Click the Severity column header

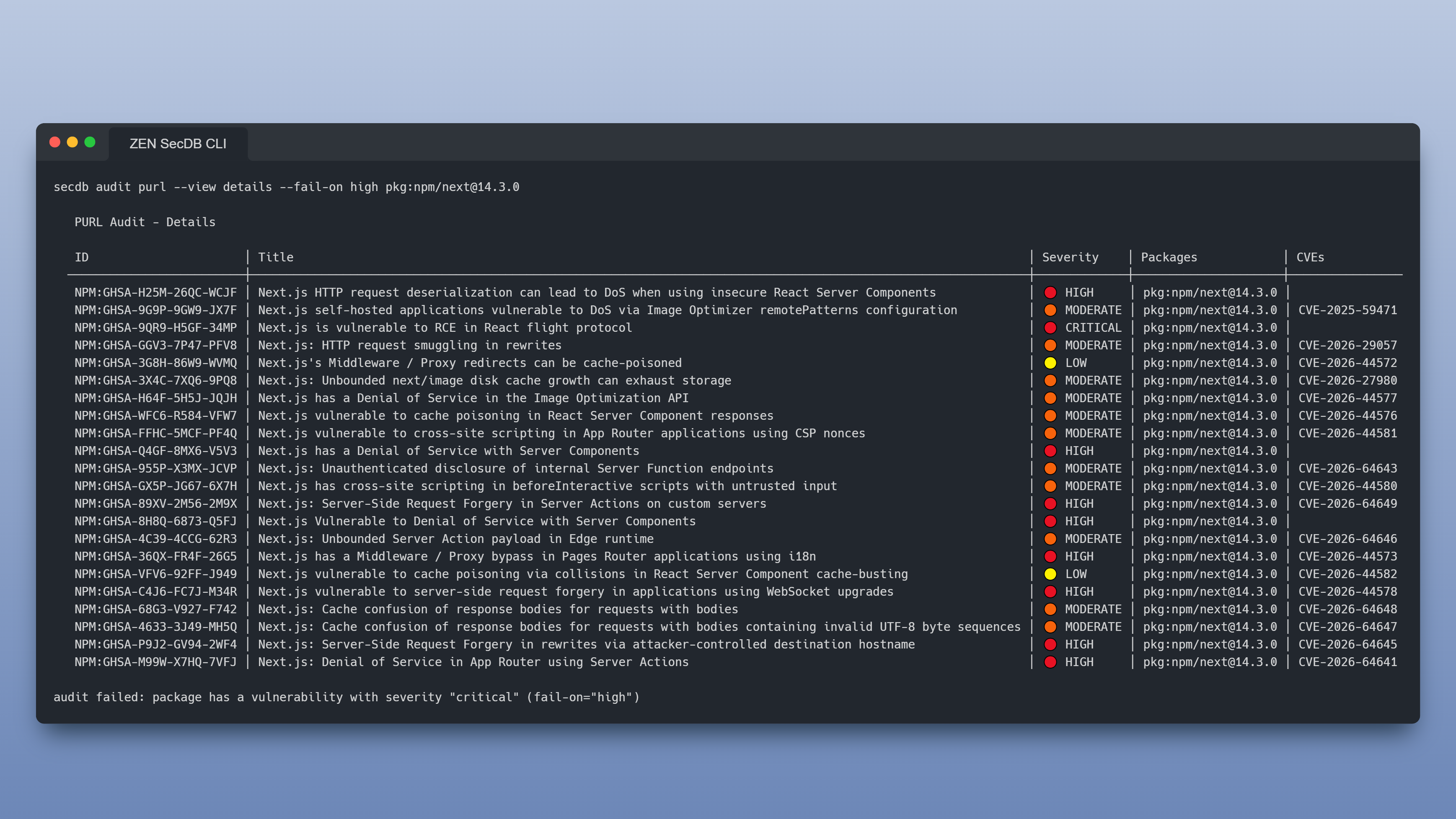(x=1071, y=257)
